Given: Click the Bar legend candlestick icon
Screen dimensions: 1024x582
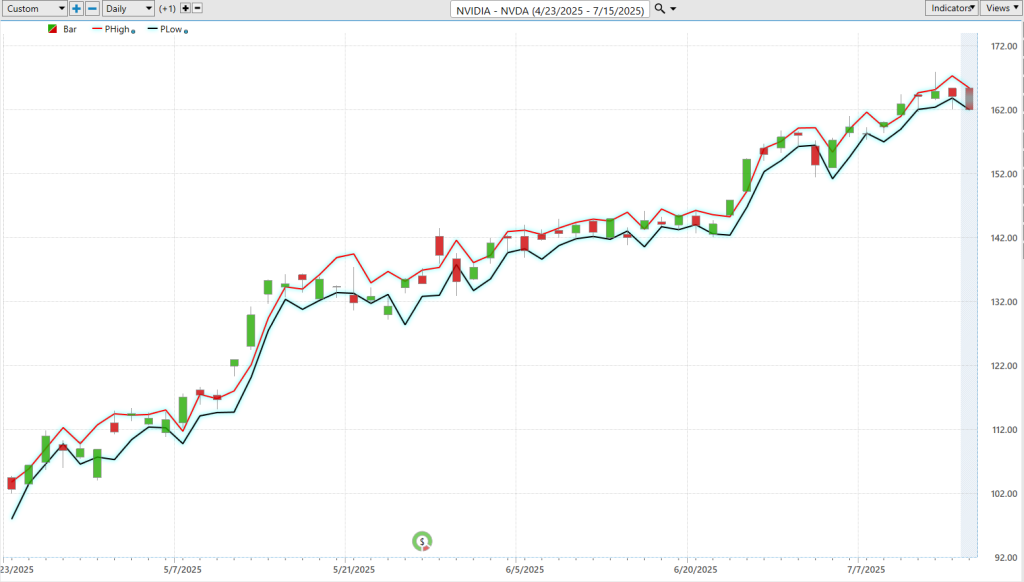Looking at the screenshot, I should click(53, 30).
